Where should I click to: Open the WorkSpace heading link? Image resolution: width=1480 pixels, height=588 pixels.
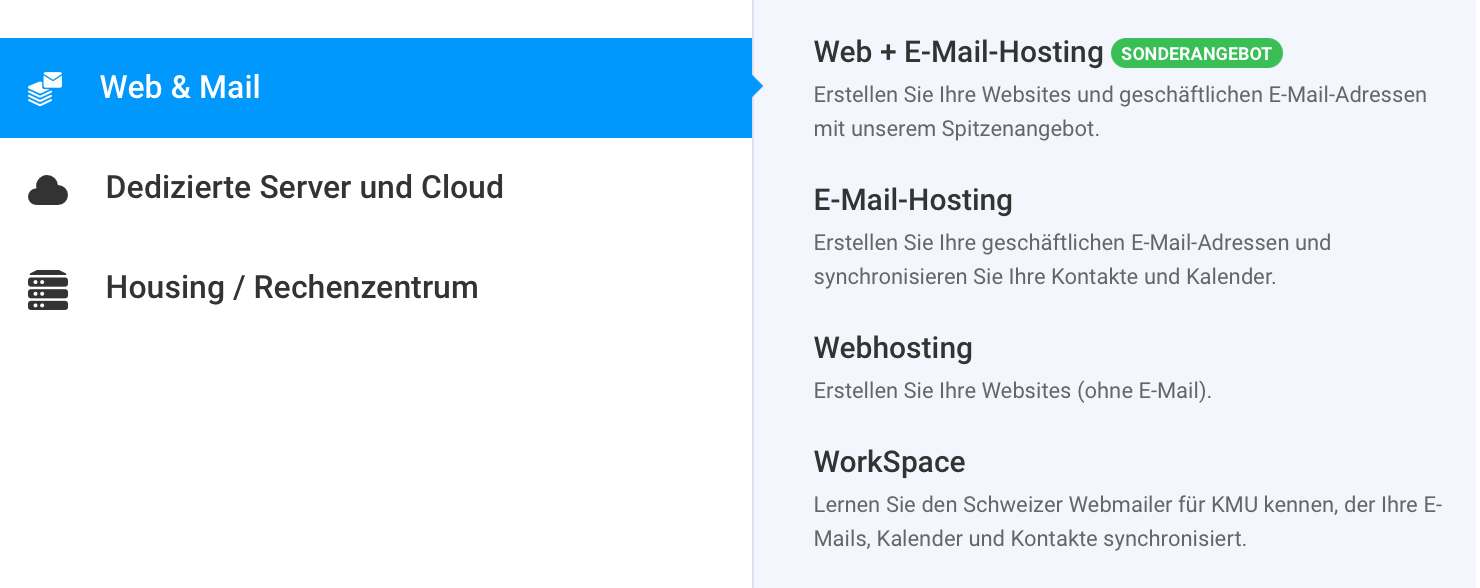pyautogui.click(x=889, y=462)
